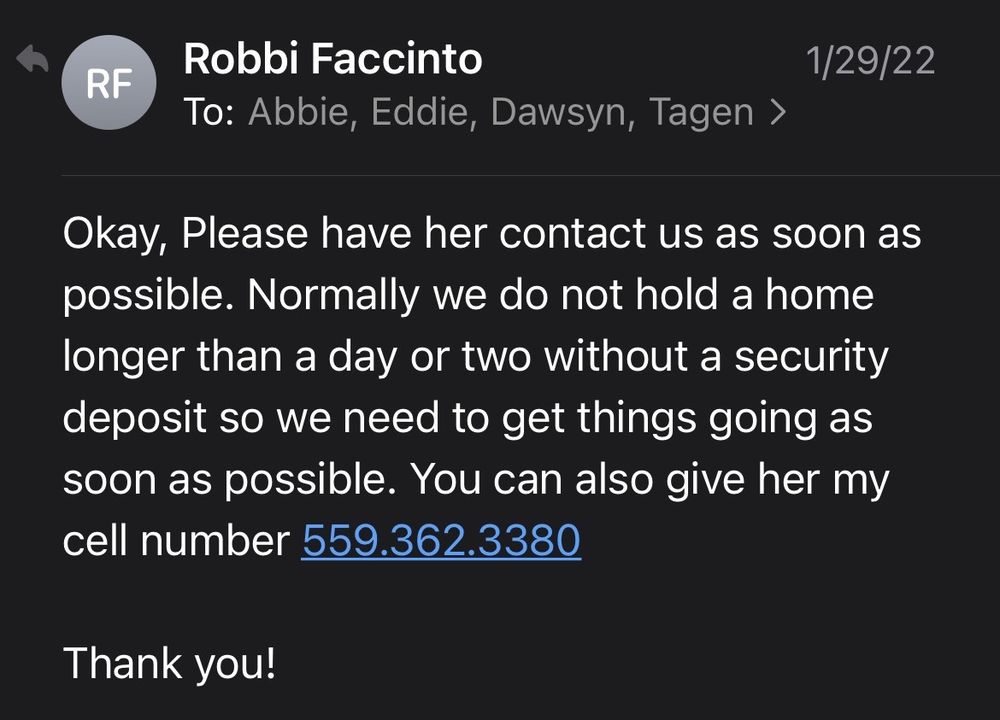Select recipient Tagen
The height and width of the screenshot is (720, 1000).
701,112
